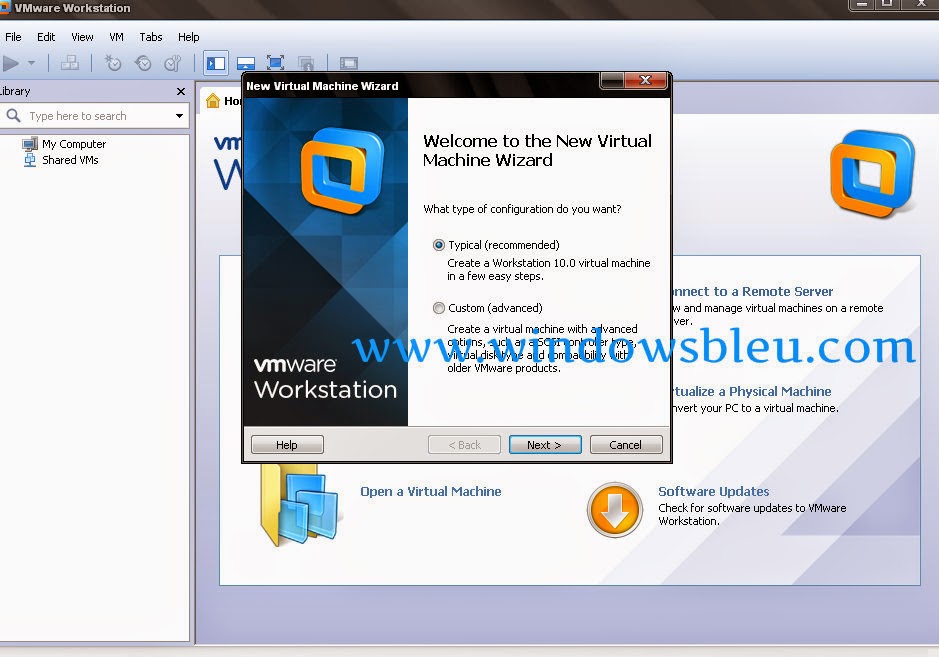
Task: Open the File menu
Action: point(13,37)
